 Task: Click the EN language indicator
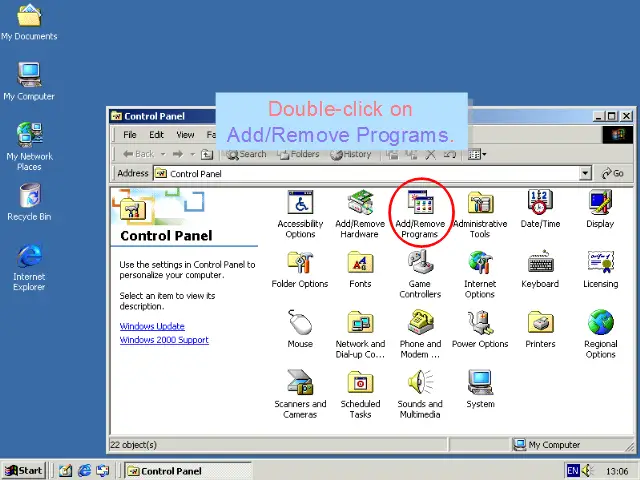(x=573, y=471)
